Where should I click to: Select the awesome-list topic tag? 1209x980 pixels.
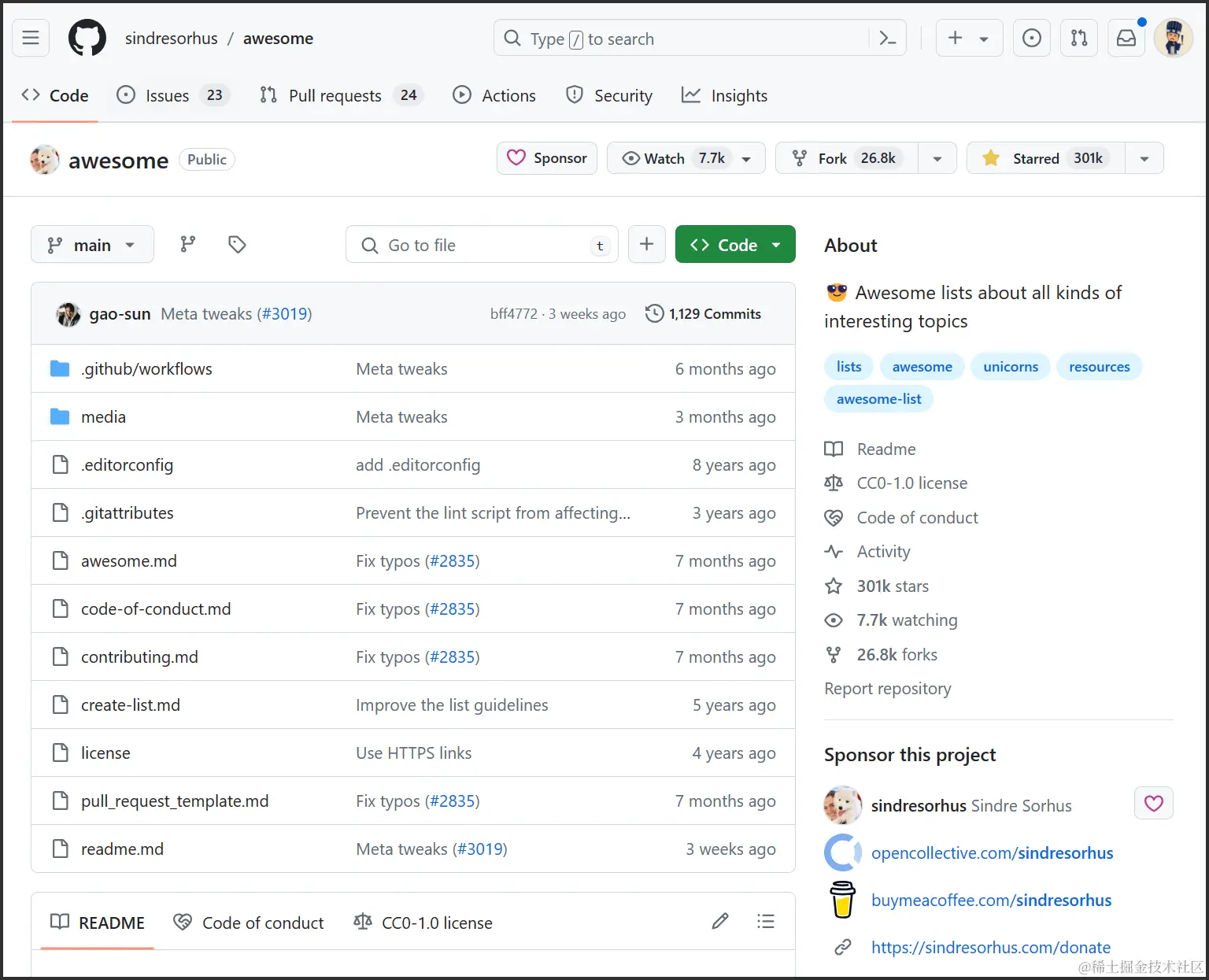878,398
